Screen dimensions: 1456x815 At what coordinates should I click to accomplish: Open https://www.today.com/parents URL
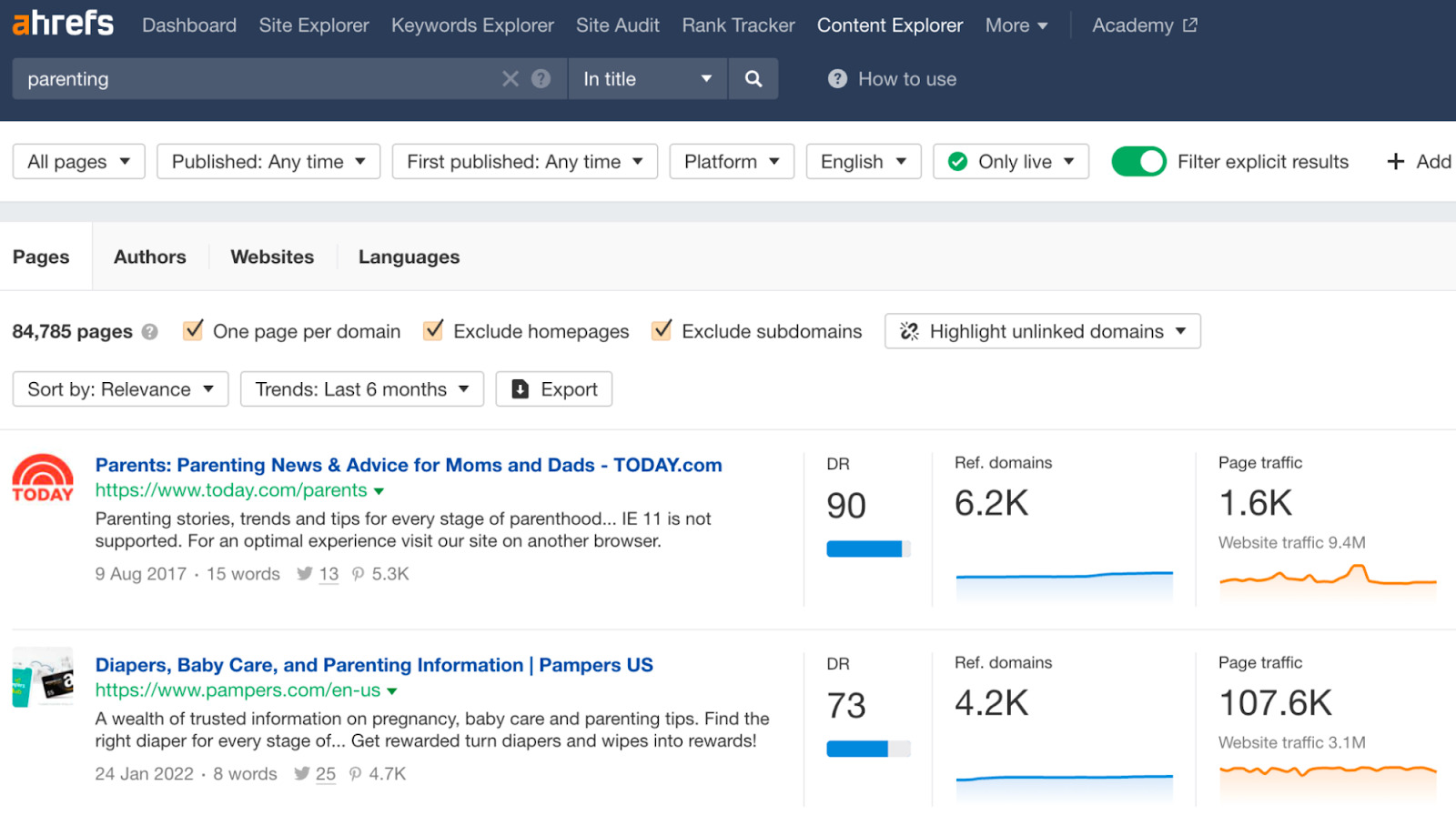231,490
